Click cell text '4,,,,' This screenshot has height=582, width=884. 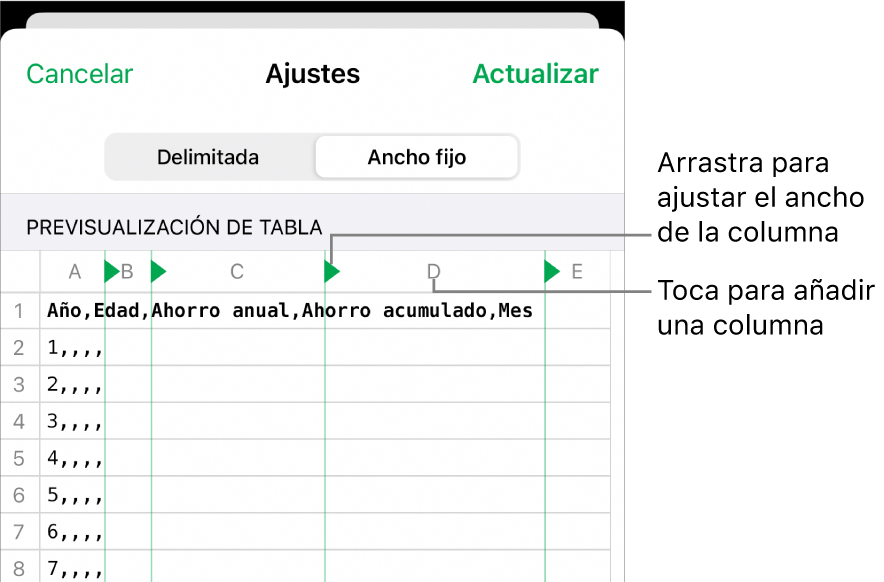tap(75, 458)
